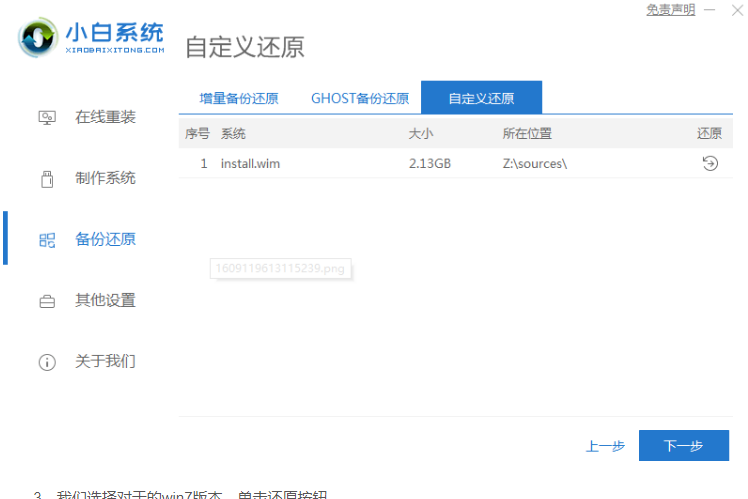
Task: Click the 小白系统 logo icon
Action: [38, 38]
